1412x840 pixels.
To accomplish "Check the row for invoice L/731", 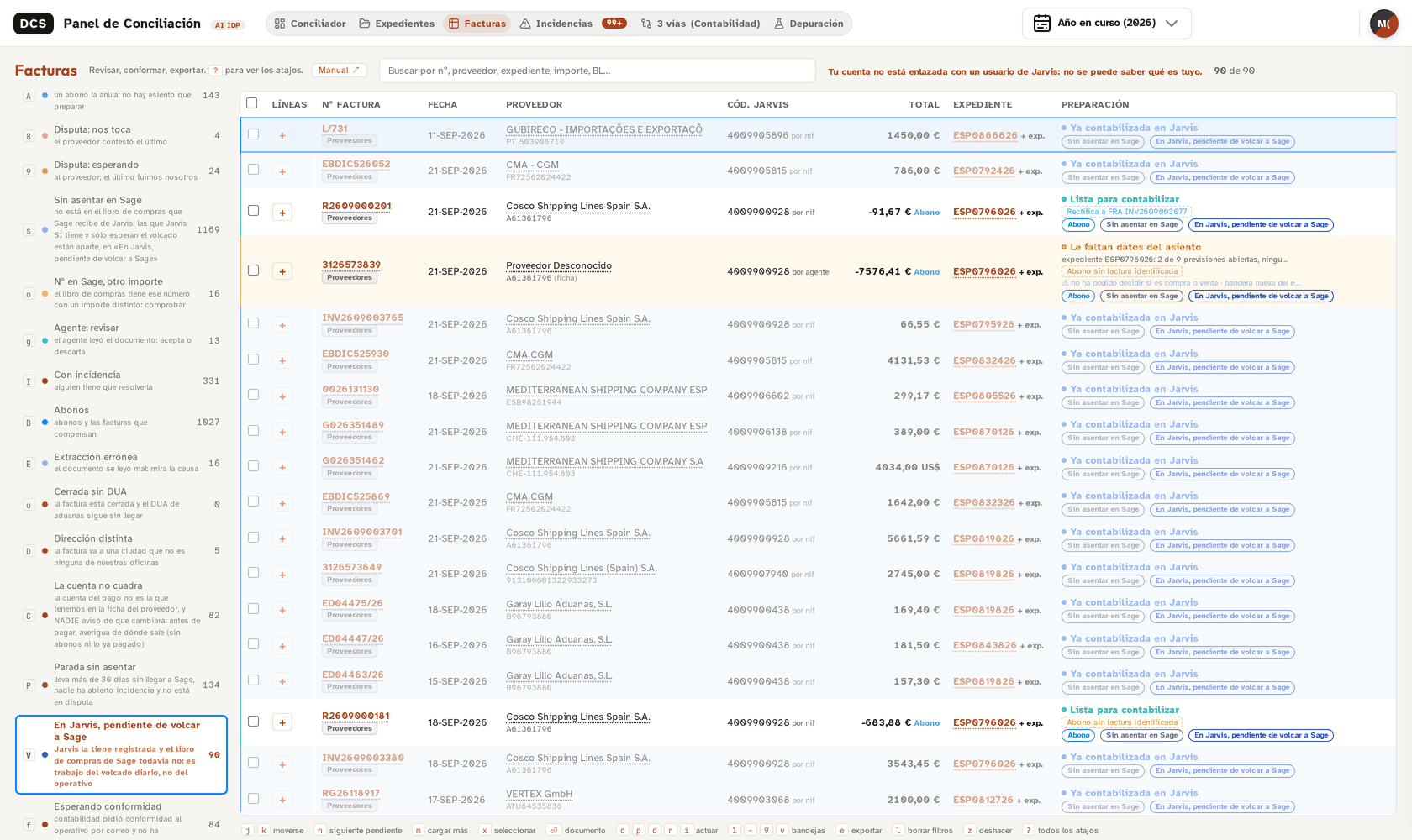I will 253,134.
